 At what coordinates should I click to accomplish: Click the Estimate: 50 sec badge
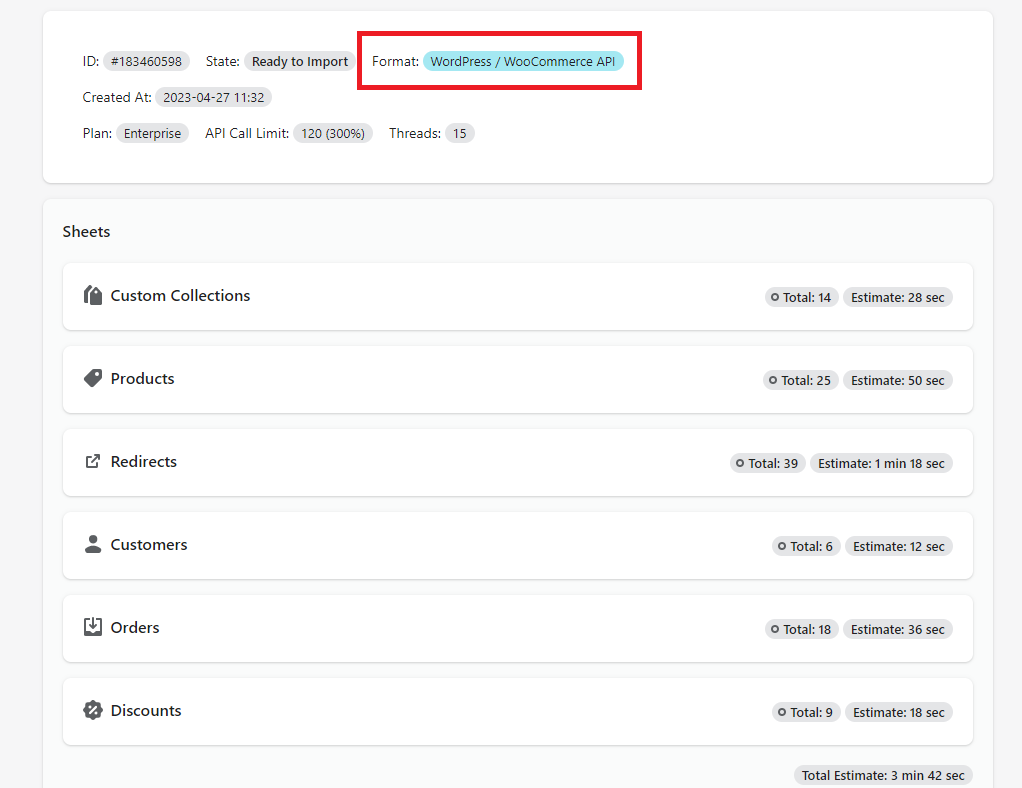pos(898,380)
